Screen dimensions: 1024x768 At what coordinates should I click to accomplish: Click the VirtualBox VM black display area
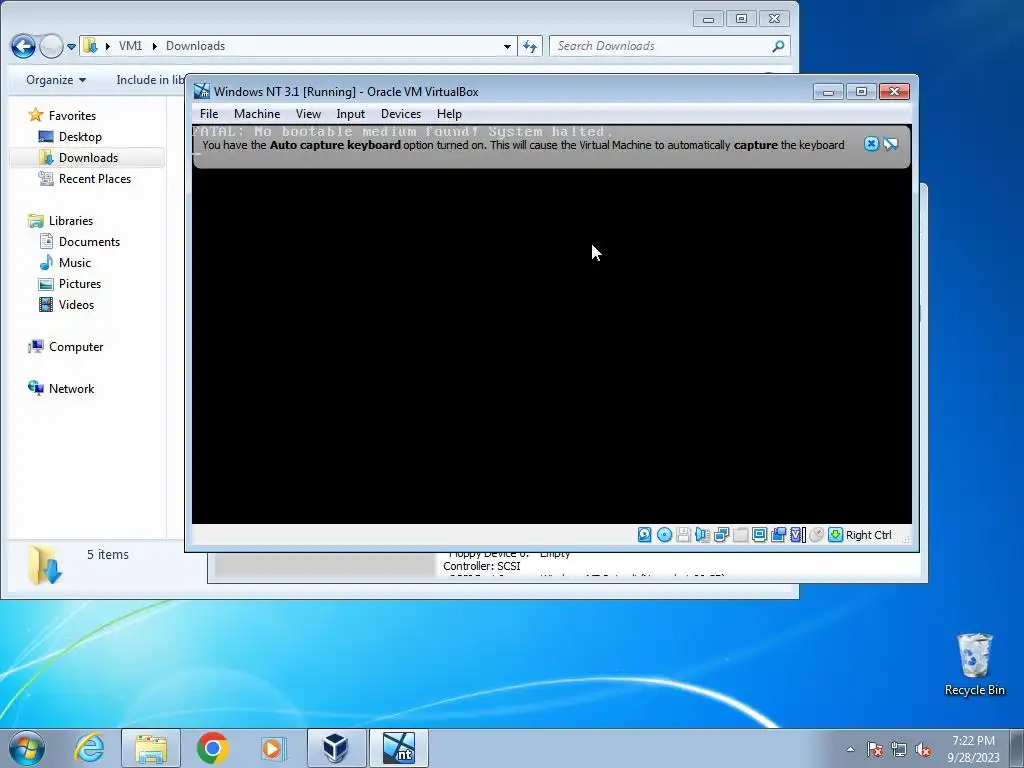[x=552, y=346]
